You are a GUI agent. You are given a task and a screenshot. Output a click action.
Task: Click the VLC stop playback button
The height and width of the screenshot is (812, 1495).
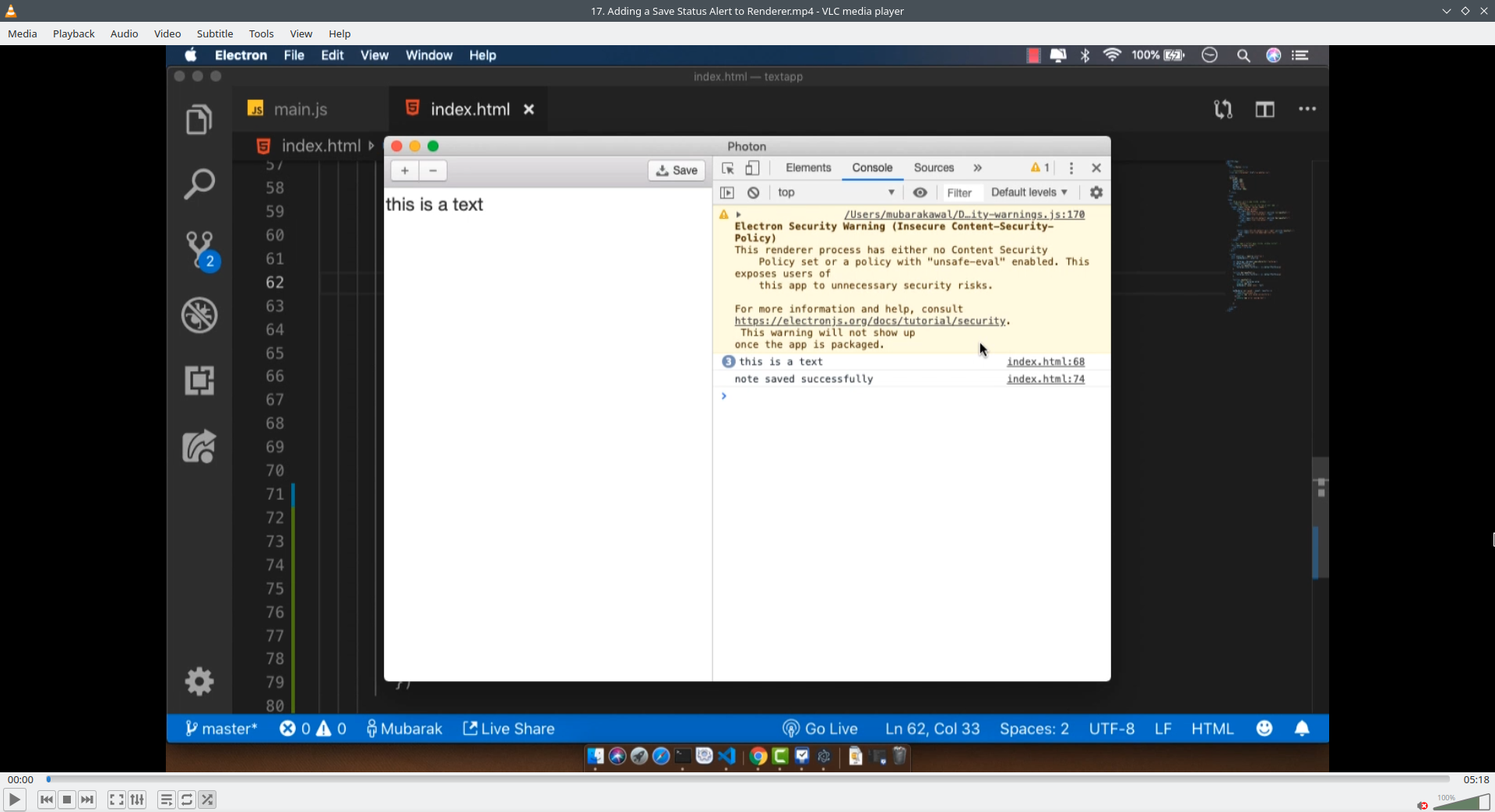(67, 800)
